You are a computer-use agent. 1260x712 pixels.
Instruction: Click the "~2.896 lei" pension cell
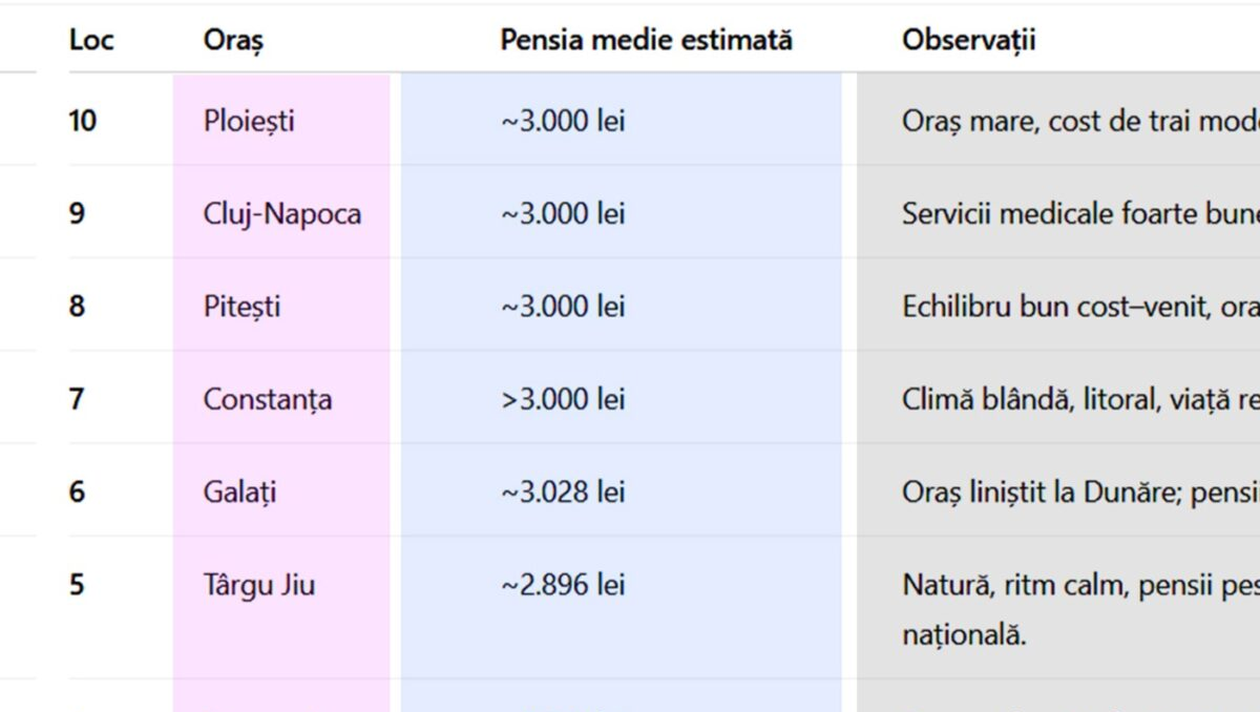(x=562, y=585)
